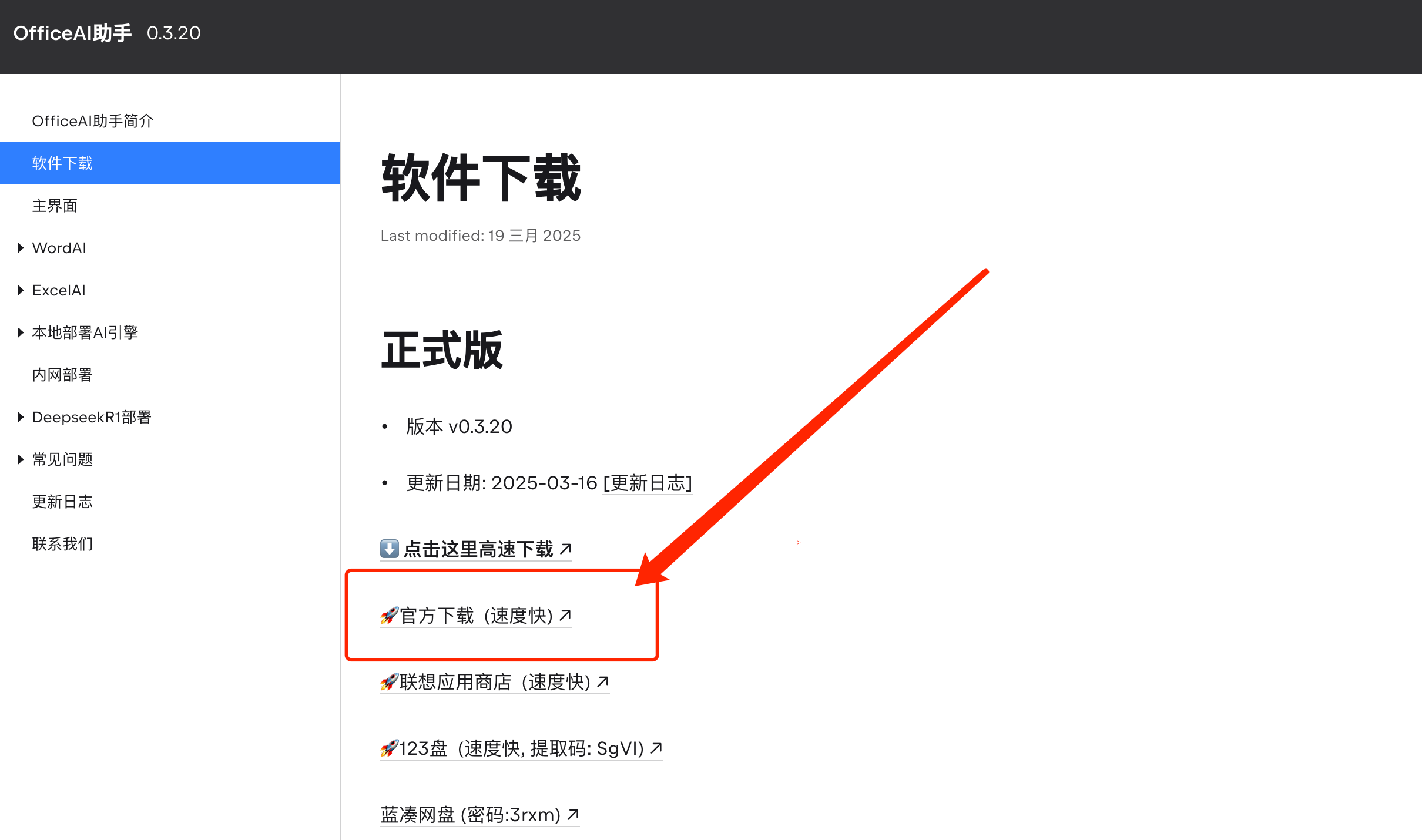Screen dimensions: 1422x840
Task: Select 内网部署 sidebar item
Action: pos(62,375)
